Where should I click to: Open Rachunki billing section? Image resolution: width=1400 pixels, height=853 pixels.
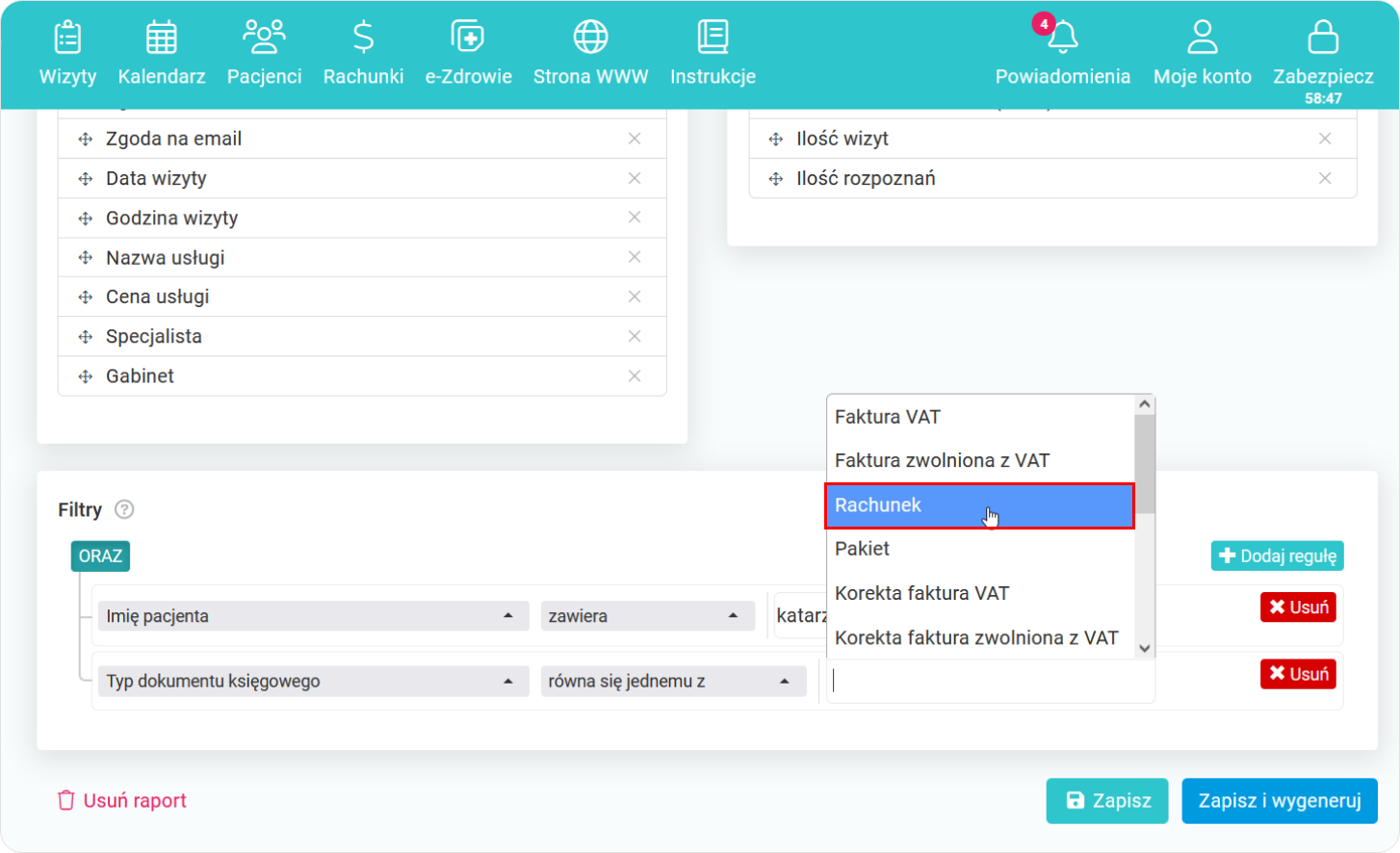363,54
